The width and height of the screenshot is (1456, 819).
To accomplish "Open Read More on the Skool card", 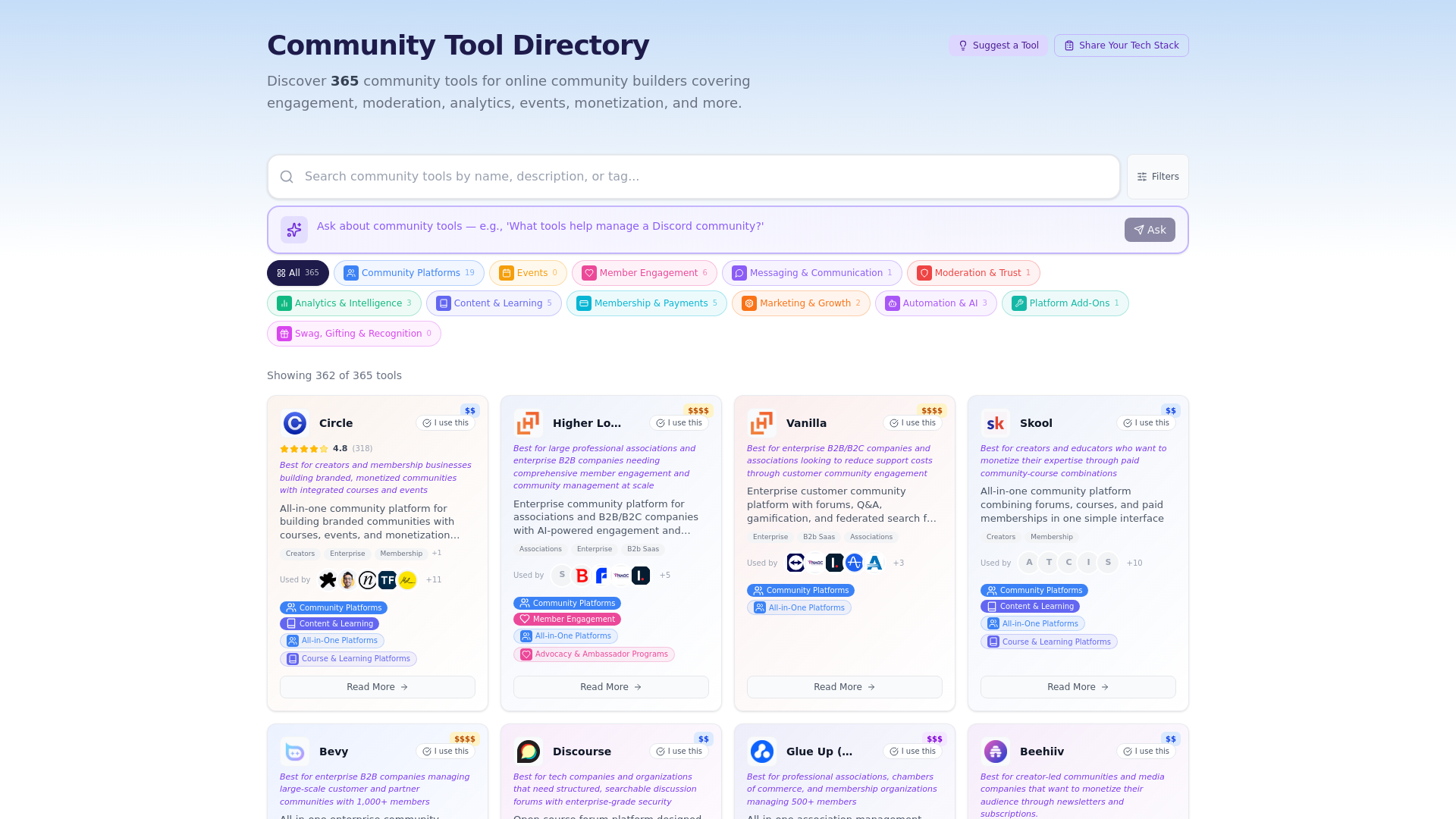I will point(1078,687).
